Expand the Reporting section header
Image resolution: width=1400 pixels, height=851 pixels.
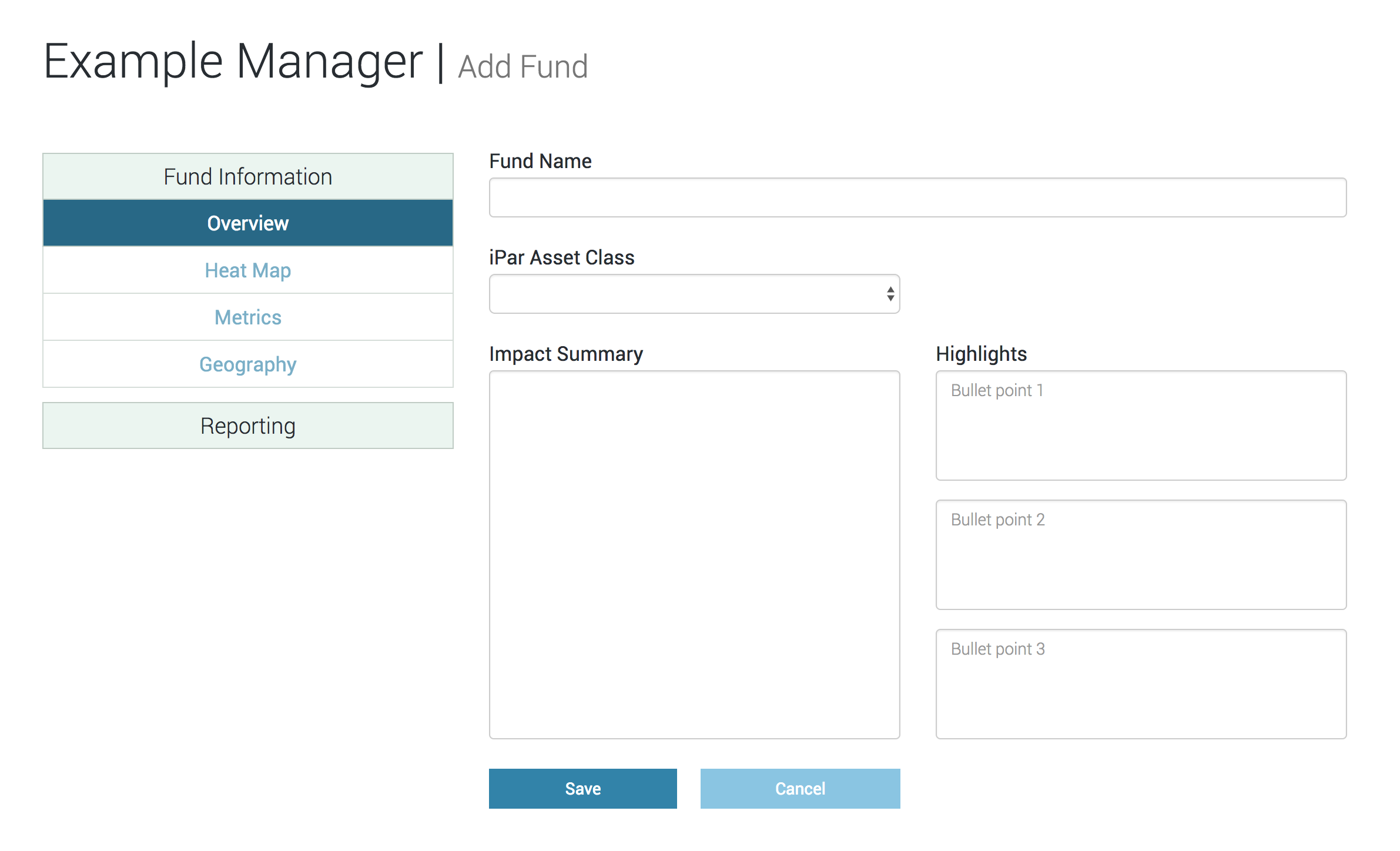click(x=247, y=425)
